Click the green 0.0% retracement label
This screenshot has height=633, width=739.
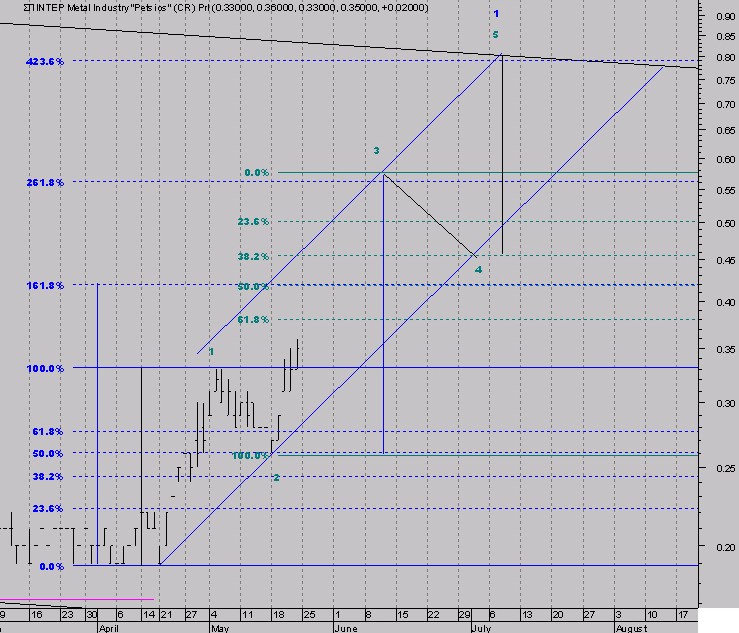point(256,173)
